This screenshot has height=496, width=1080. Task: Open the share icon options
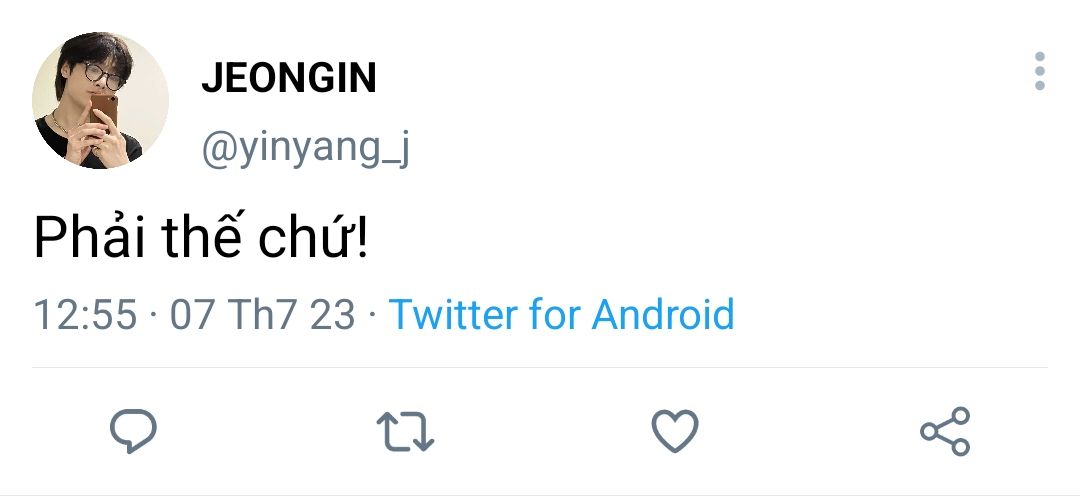(x=945, y=431)
